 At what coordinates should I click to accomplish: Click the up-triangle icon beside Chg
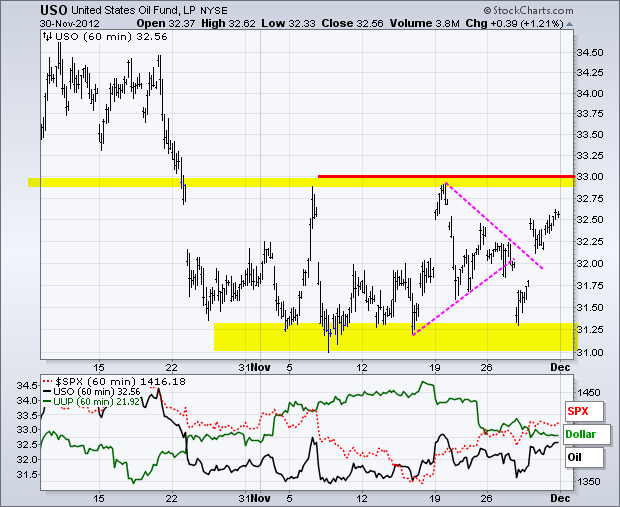(569, 24)
